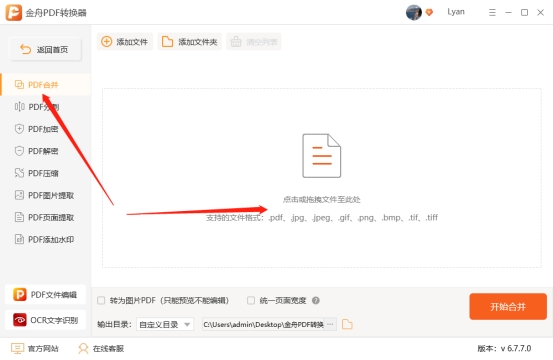This screenshot has width=553, height=360.
Task: Minimize the converter window
Action: coord(508,13)
